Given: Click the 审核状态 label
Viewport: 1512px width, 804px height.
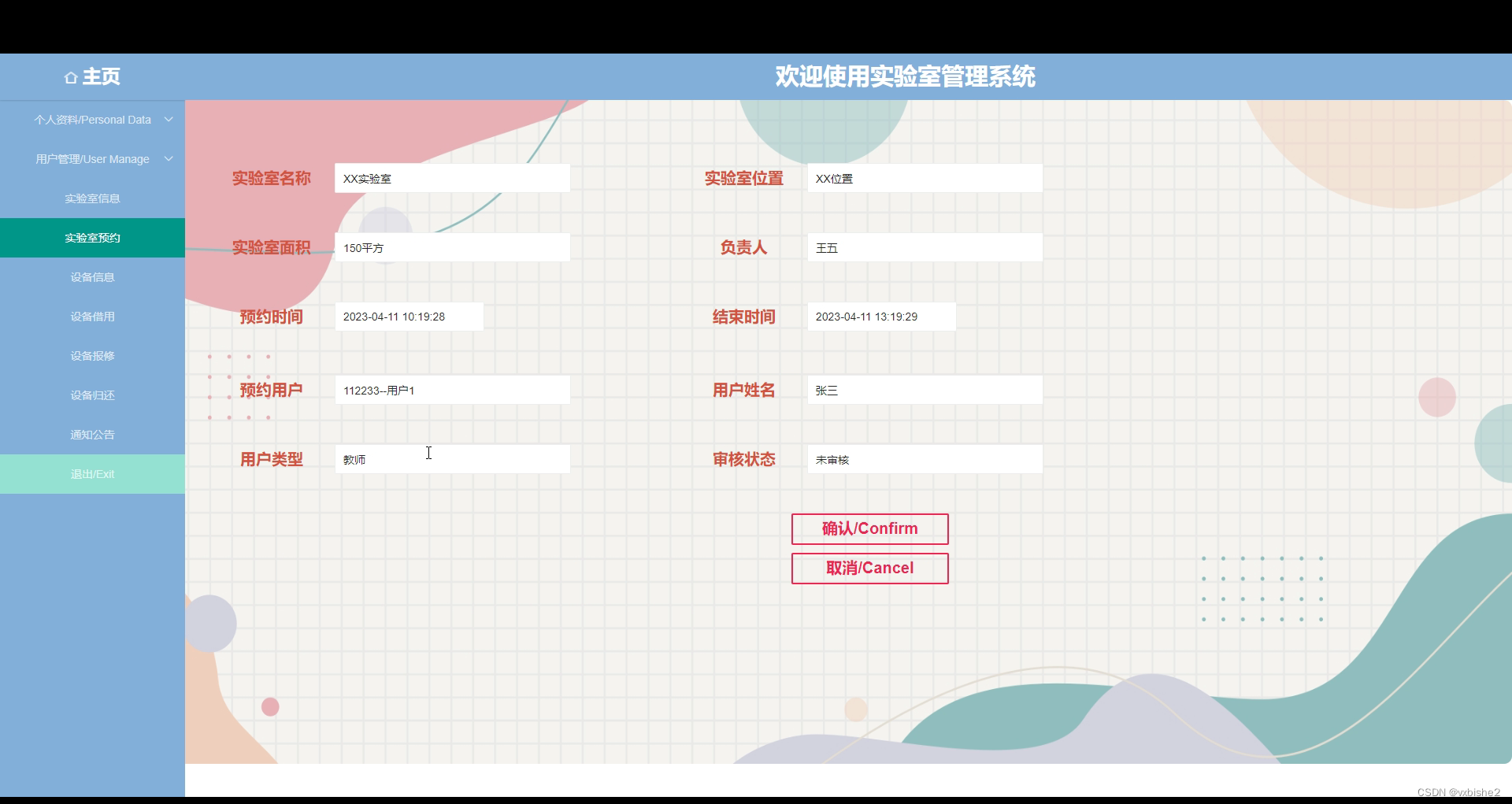Looking at the screenshot, I should coord(744,460).
